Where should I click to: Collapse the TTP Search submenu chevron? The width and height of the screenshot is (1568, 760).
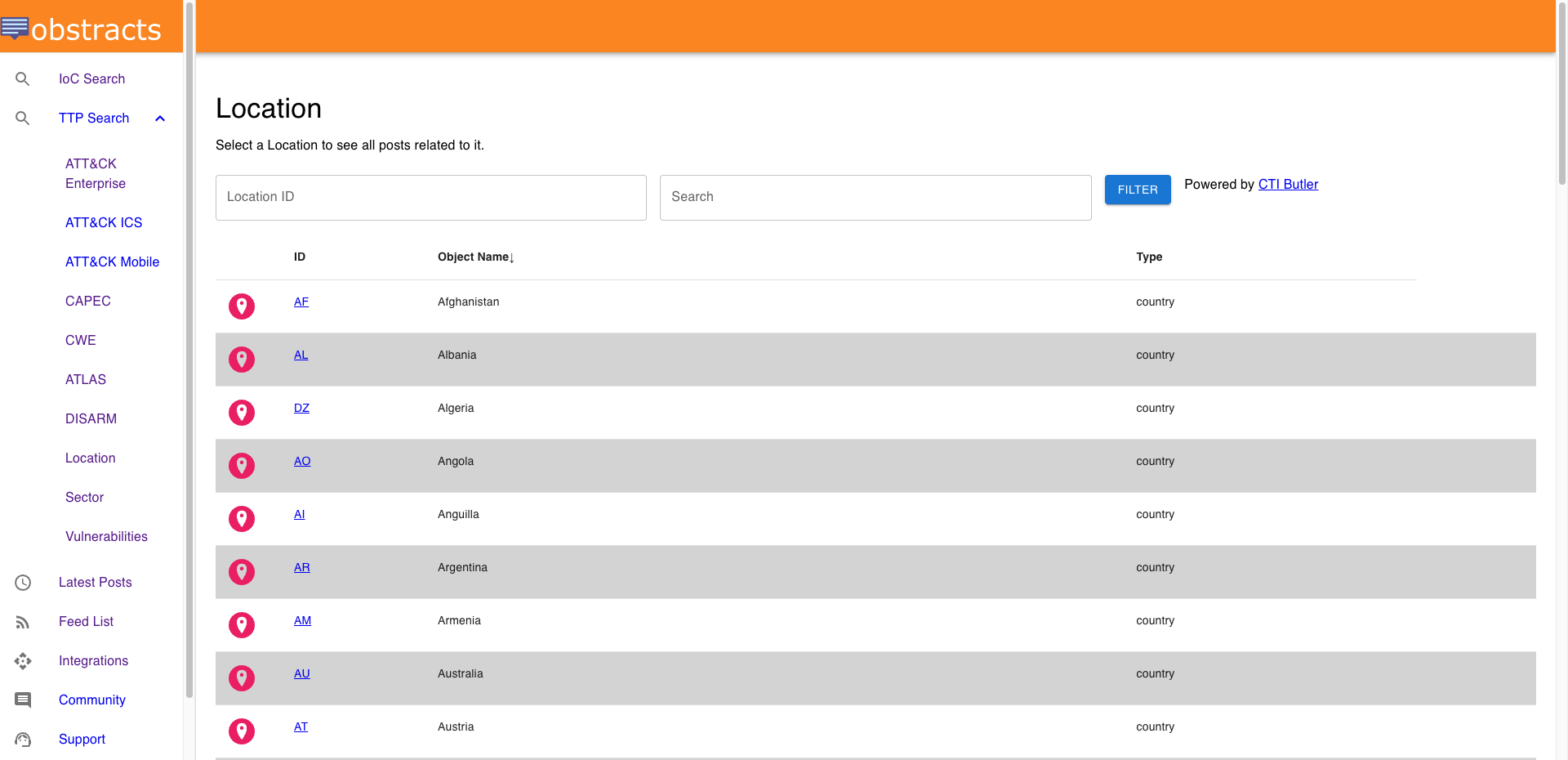tap(160, 118)
